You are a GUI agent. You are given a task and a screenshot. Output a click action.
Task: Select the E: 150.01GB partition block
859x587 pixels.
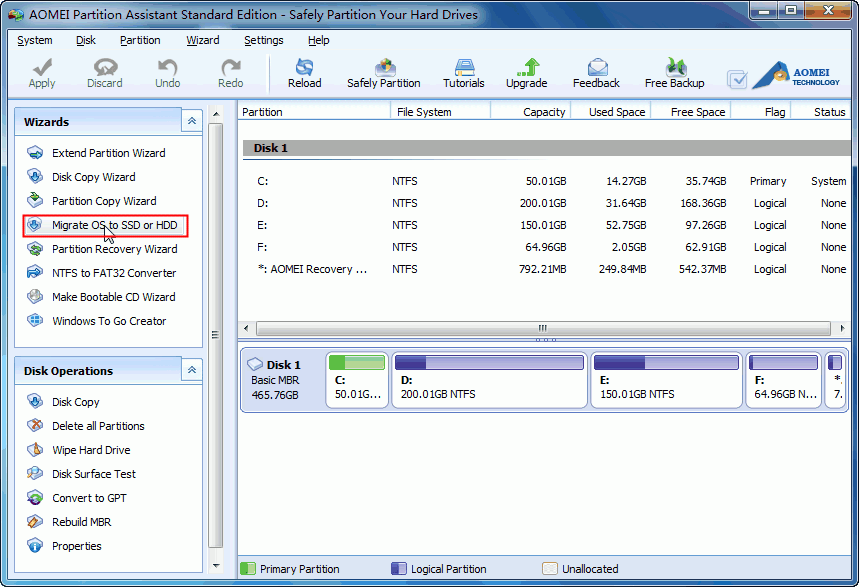[x=666, y=380]
